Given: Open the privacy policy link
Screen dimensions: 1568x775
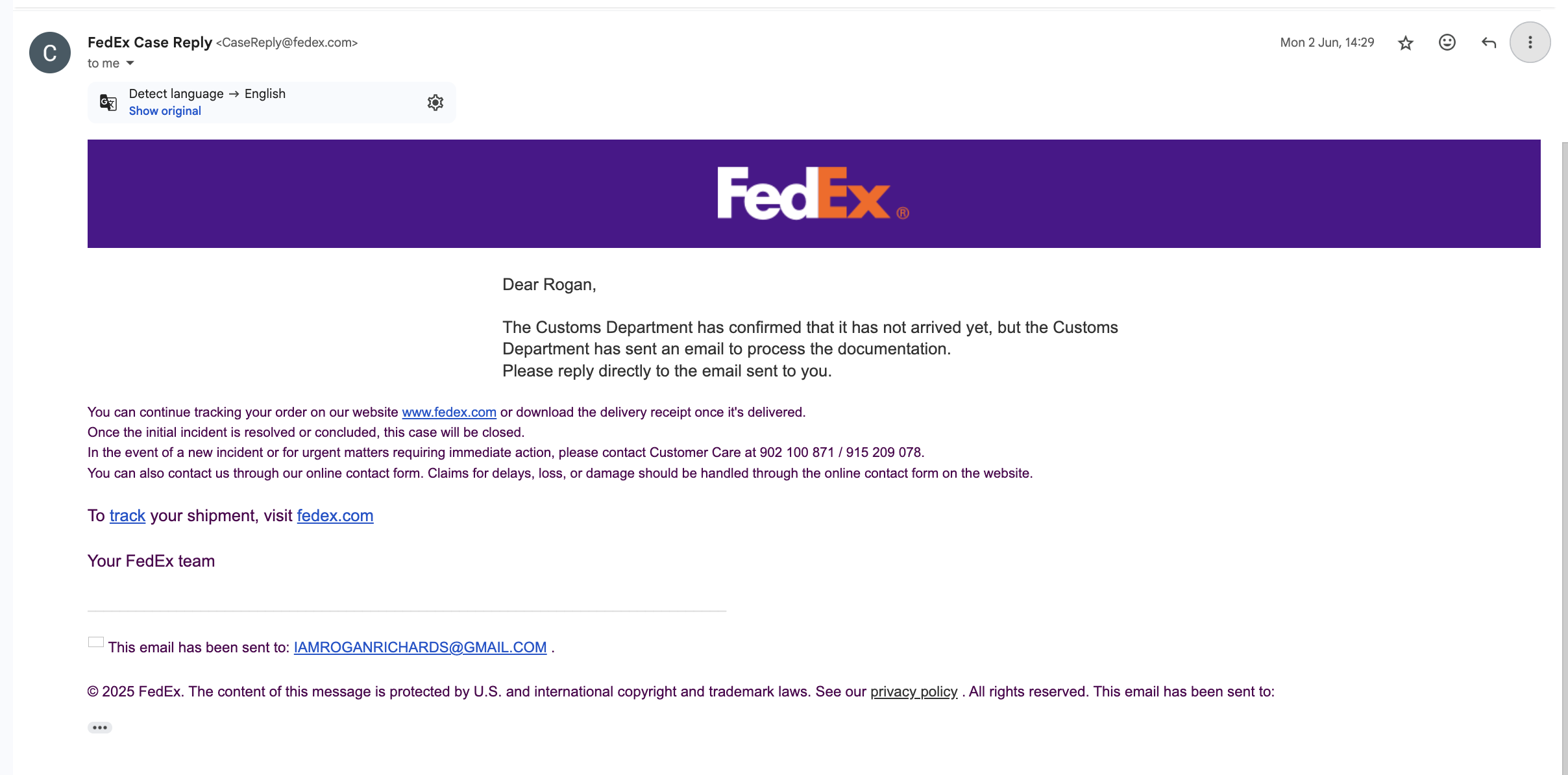Looking at the screenshot, I should tap(914, 691).
